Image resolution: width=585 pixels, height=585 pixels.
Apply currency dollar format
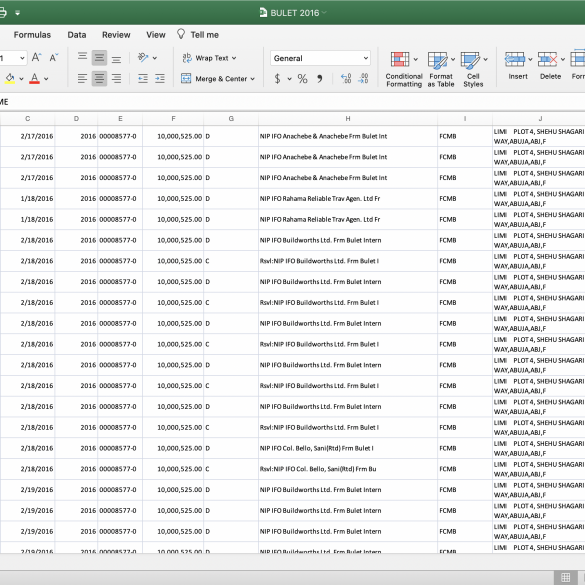277,78
